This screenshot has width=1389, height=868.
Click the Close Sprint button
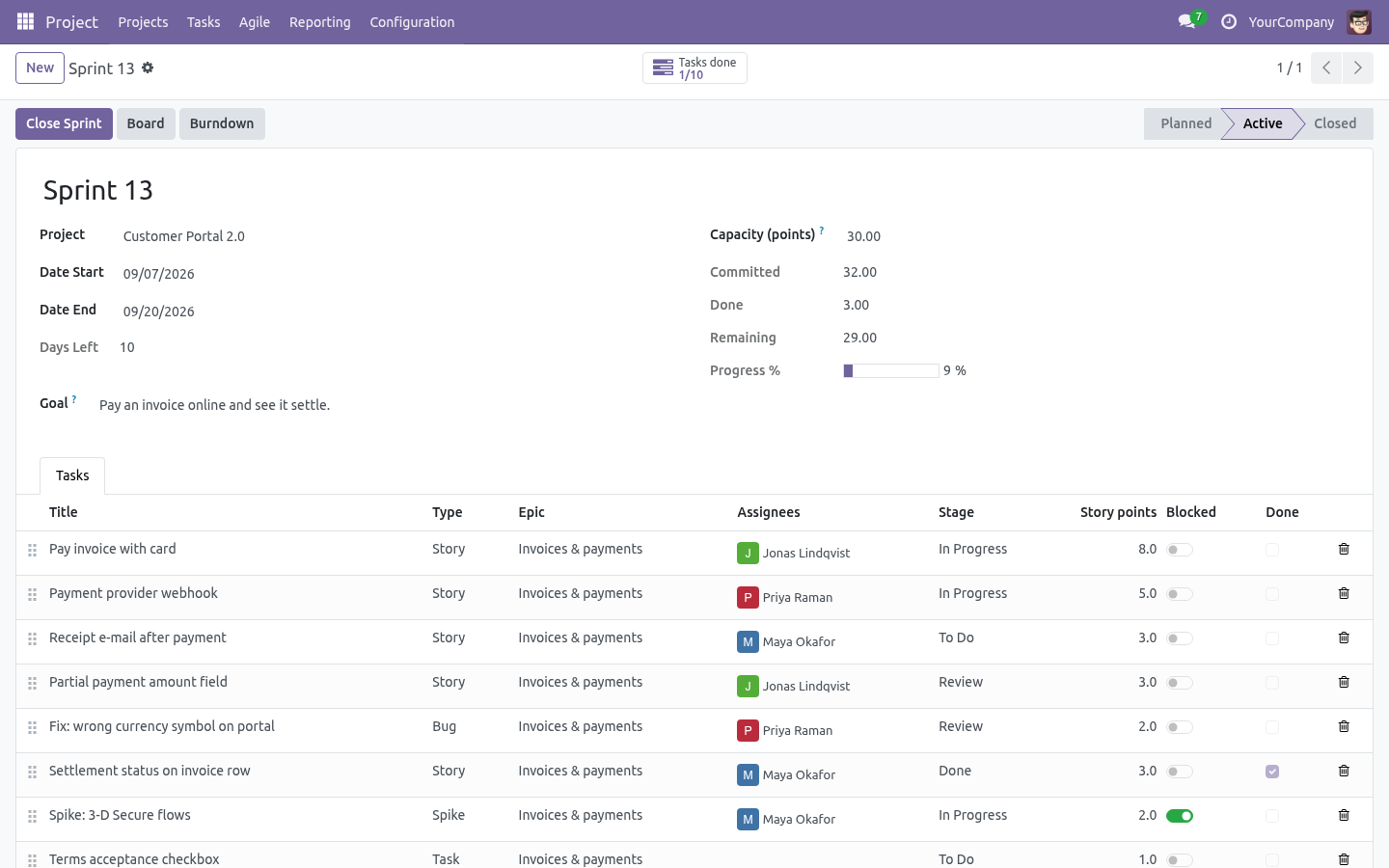64,123
